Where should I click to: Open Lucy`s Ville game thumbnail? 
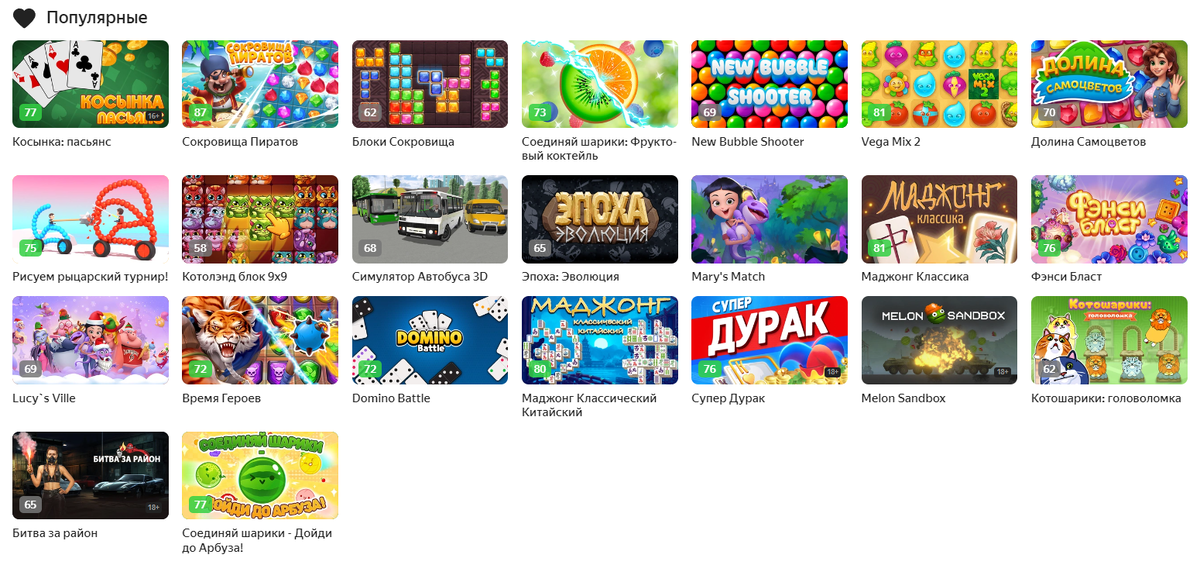coord(90,340)
